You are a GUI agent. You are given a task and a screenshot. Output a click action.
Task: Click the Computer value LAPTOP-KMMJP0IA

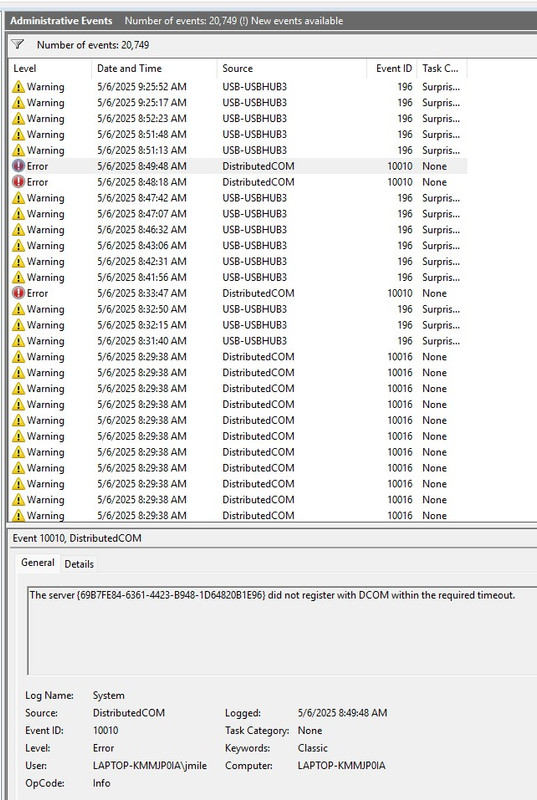(342, 765)
